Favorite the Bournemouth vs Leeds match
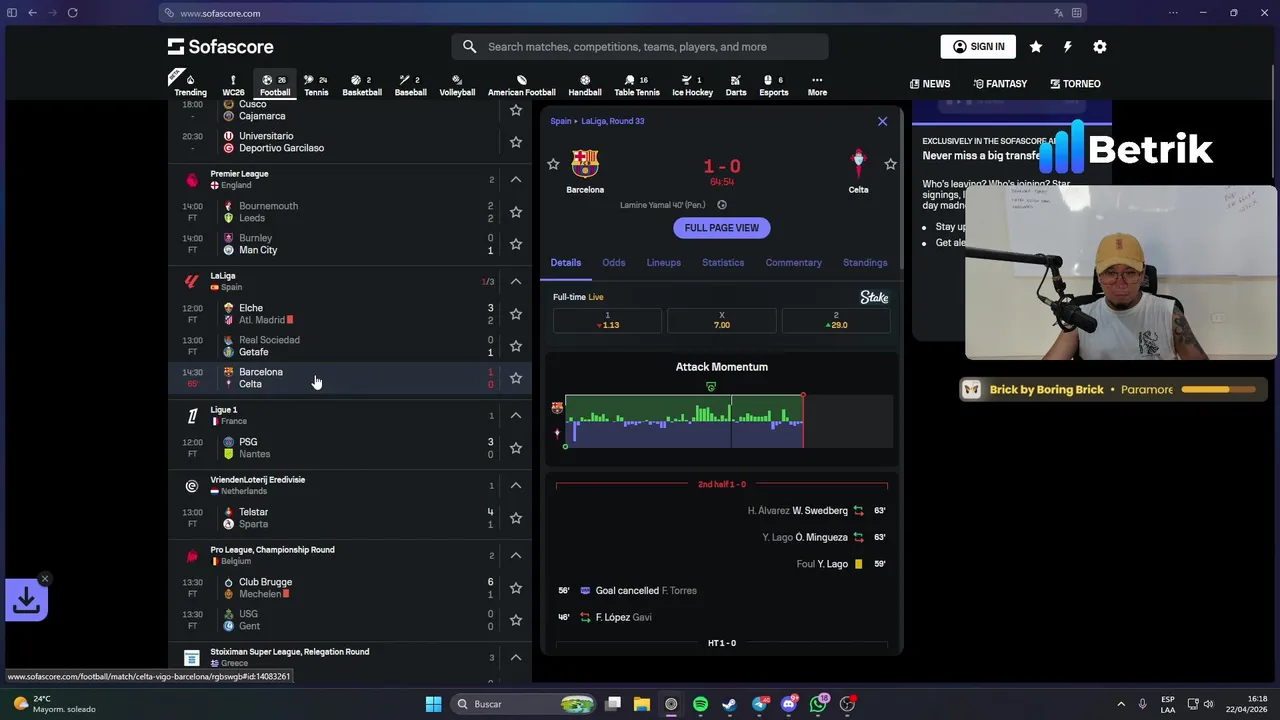Screen dimensions: 1280x720 pos(516,212)
